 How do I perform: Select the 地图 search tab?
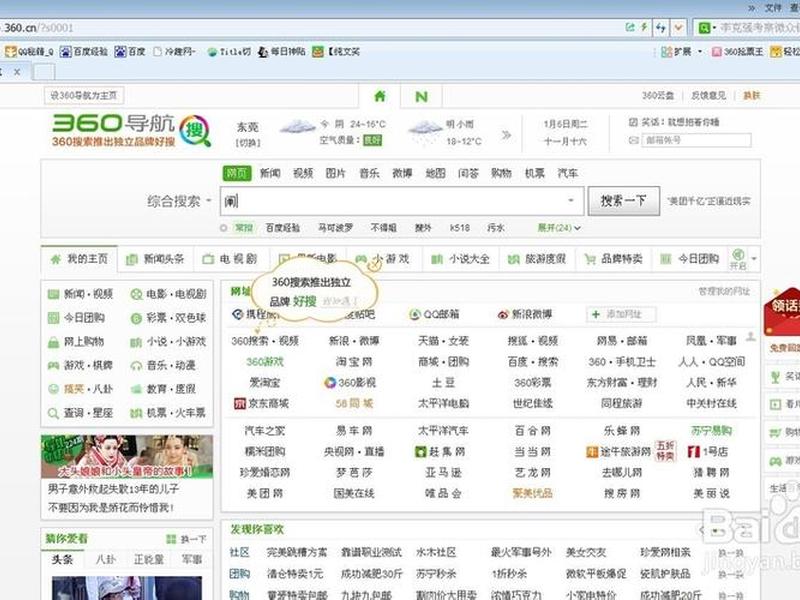[435, 173]
